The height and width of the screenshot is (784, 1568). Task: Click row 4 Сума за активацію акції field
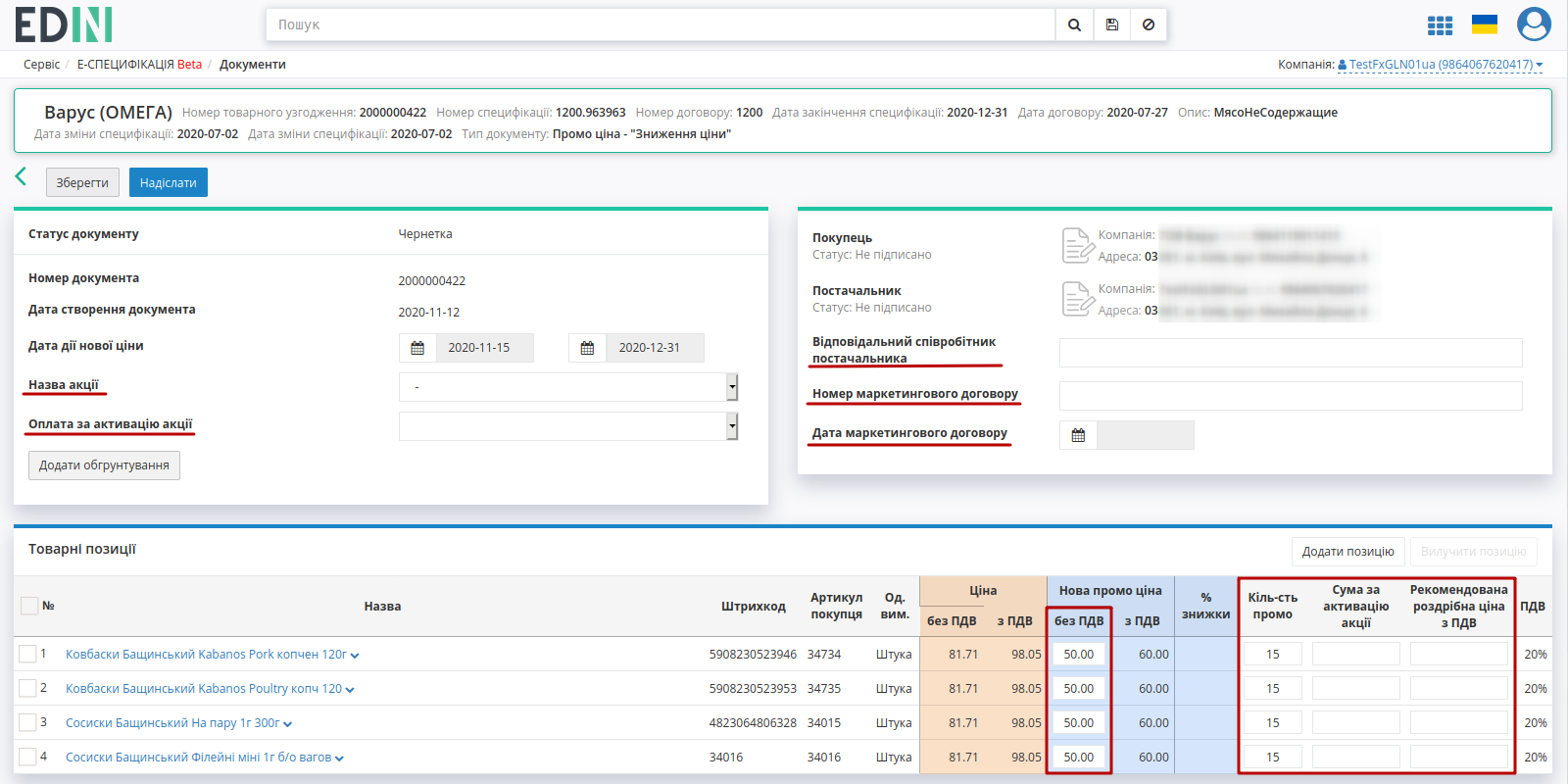click(1356, 757)
